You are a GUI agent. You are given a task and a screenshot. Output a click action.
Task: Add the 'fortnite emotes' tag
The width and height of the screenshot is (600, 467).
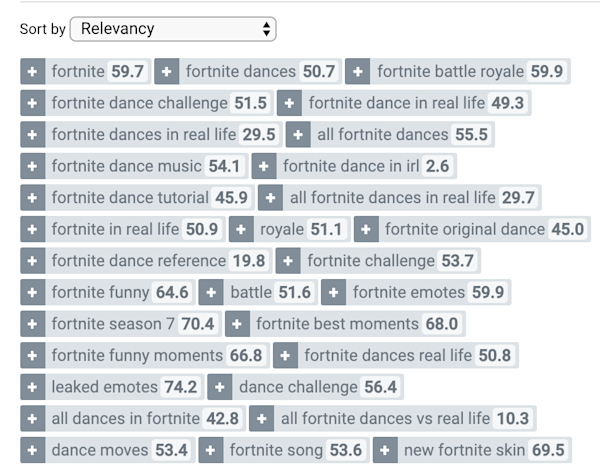click(333, 292)
